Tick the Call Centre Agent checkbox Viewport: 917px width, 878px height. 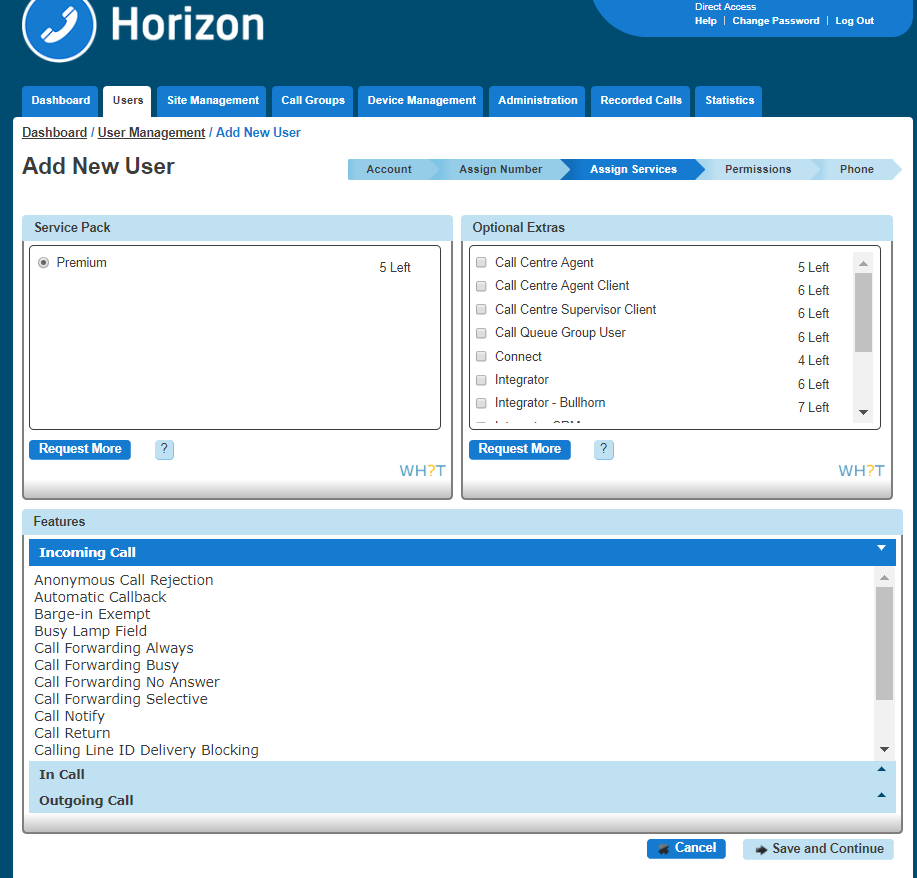(x=481, y=262)
